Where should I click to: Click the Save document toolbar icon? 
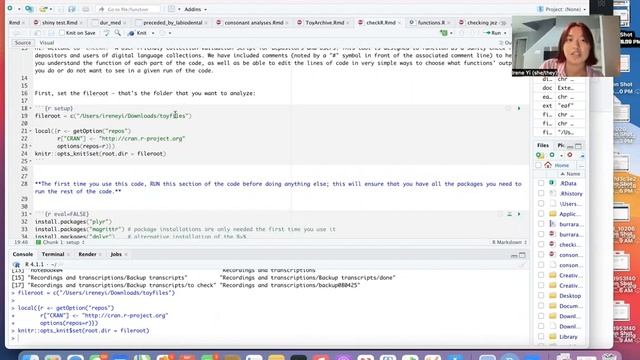72,9
